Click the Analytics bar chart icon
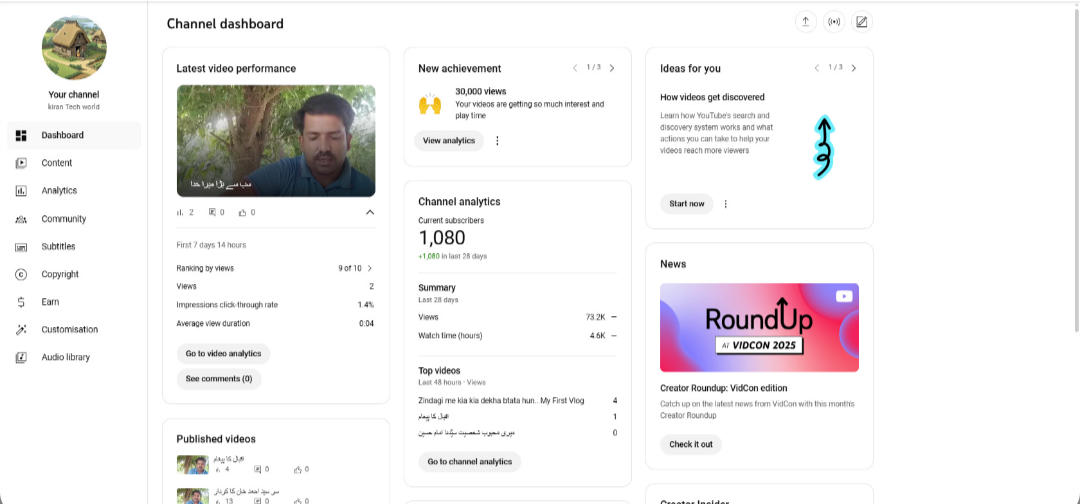This screenshot has height=504, width=1080. click(21, 191)
